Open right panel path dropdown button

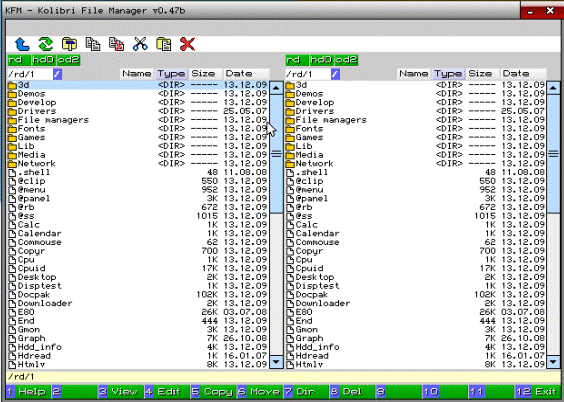pos(335,74)
